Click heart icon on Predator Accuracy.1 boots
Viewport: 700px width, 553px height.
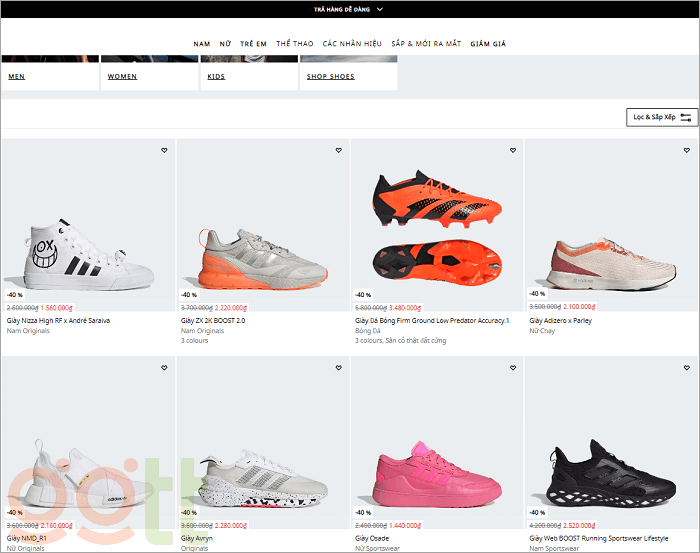pos(513,151)
